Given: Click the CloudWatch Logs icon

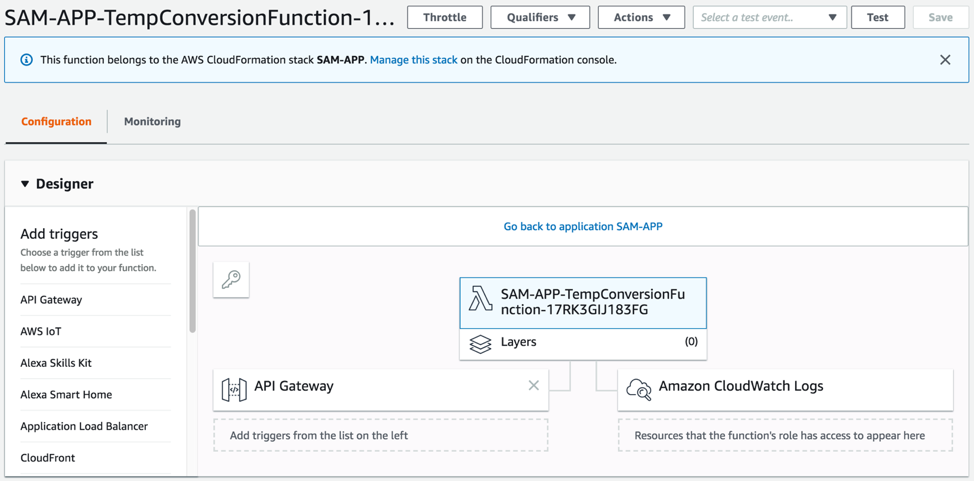Looking at the screenshot, I should [639, 390].
